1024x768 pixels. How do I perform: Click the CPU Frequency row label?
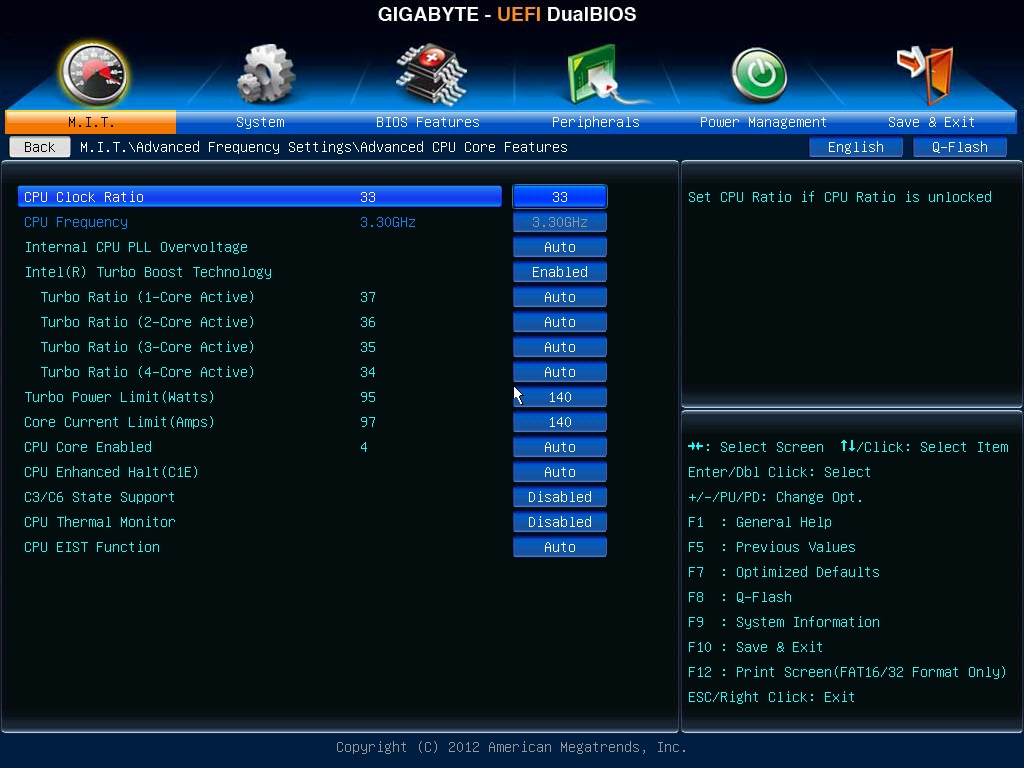click(76, 222)
